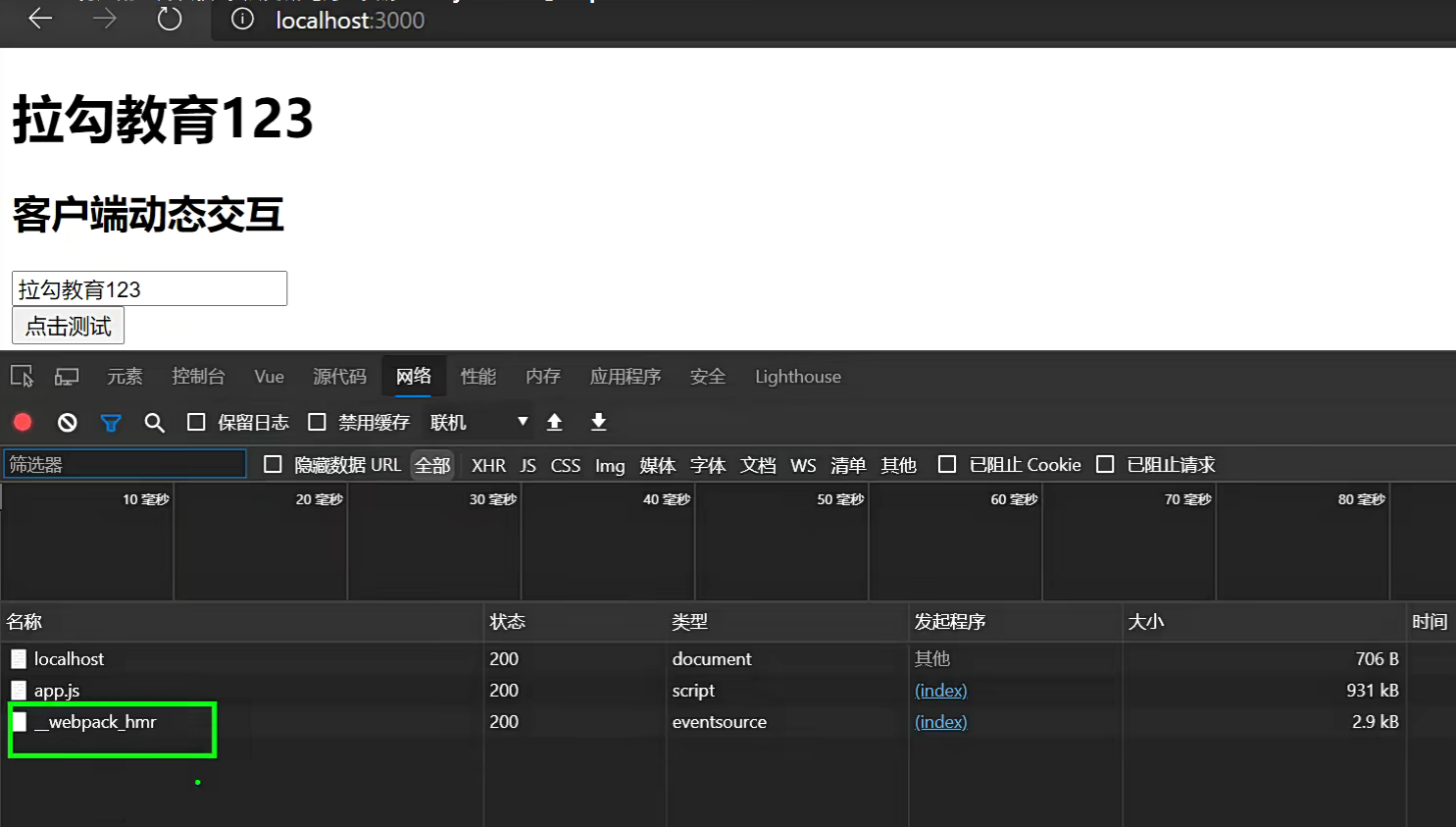Activate the inspect element picker icon
1456x827 pixels.
pos(22,377)
